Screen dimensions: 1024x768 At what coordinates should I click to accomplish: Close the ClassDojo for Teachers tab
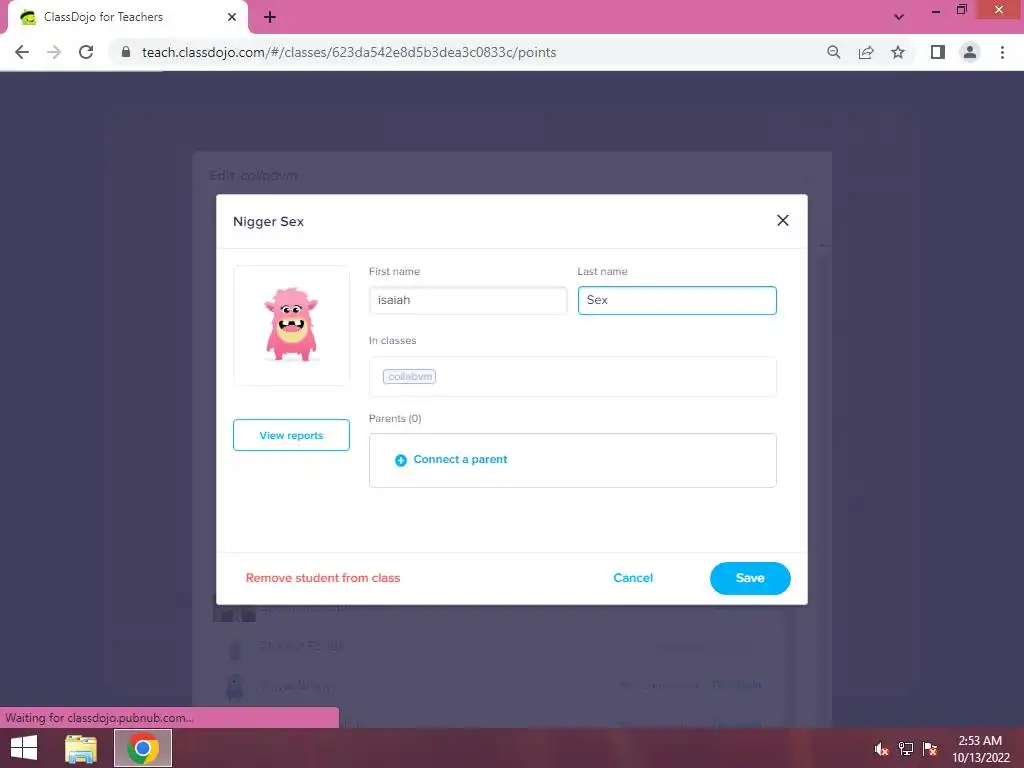tap(231, 17)
